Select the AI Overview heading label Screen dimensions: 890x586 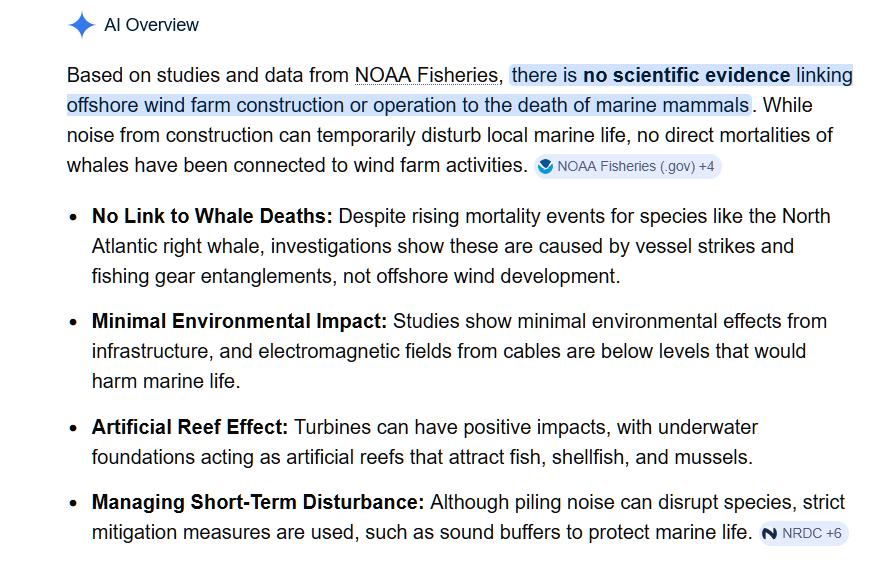tap(152, 25)
